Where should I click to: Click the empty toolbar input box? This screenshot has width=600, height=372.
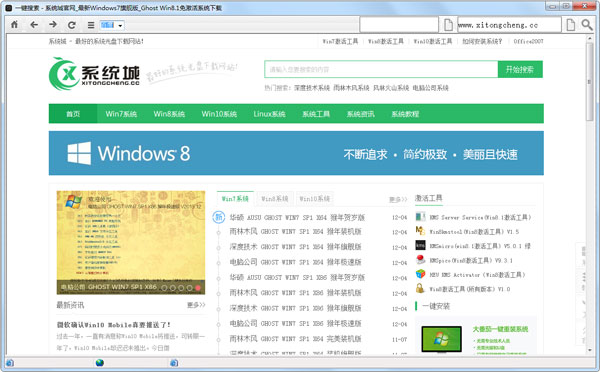pyautogui.click(x=399, y=25)
